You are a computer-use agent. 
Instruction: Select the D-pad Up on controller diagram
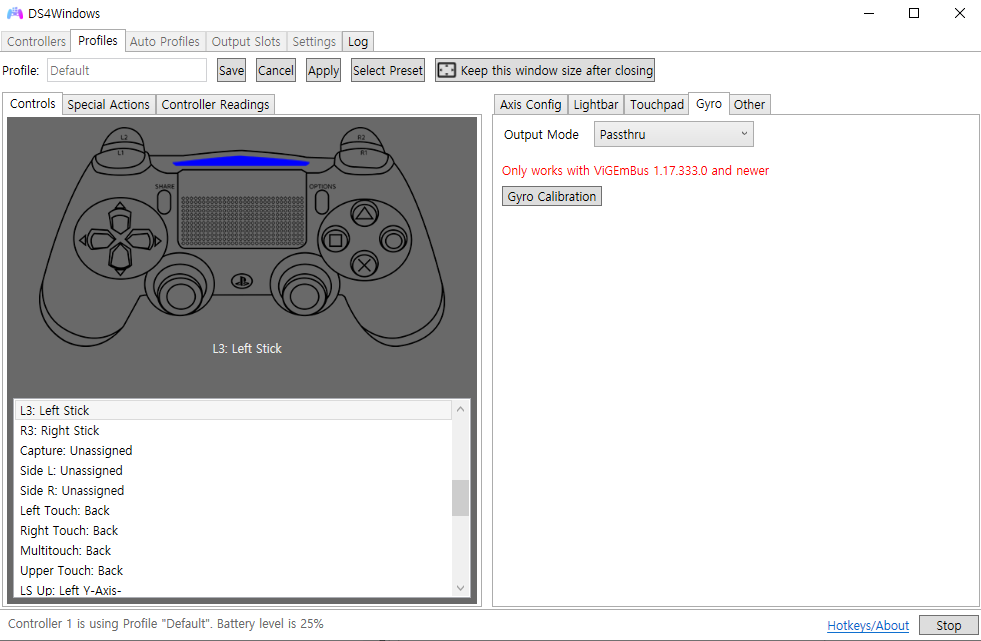pyautogui.click(x=119, y=218)
